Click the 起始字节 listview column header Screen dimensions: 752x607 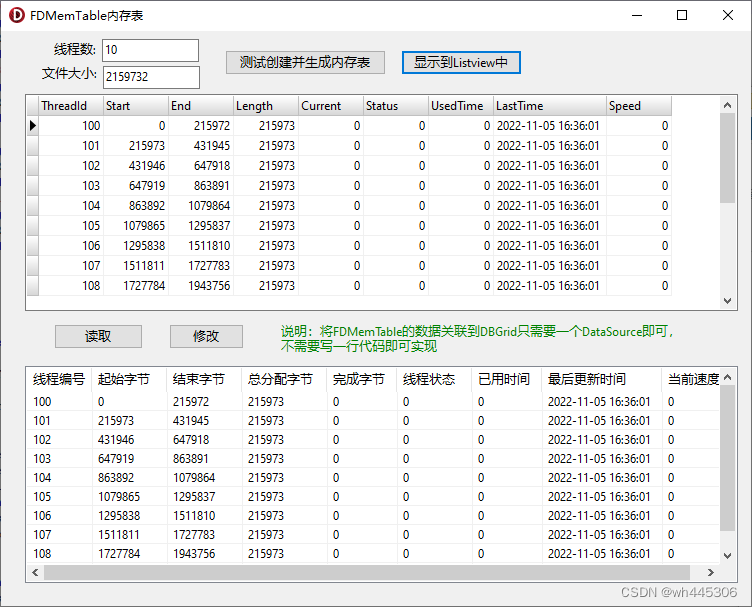pyautogui.click(x=129, y=379)
